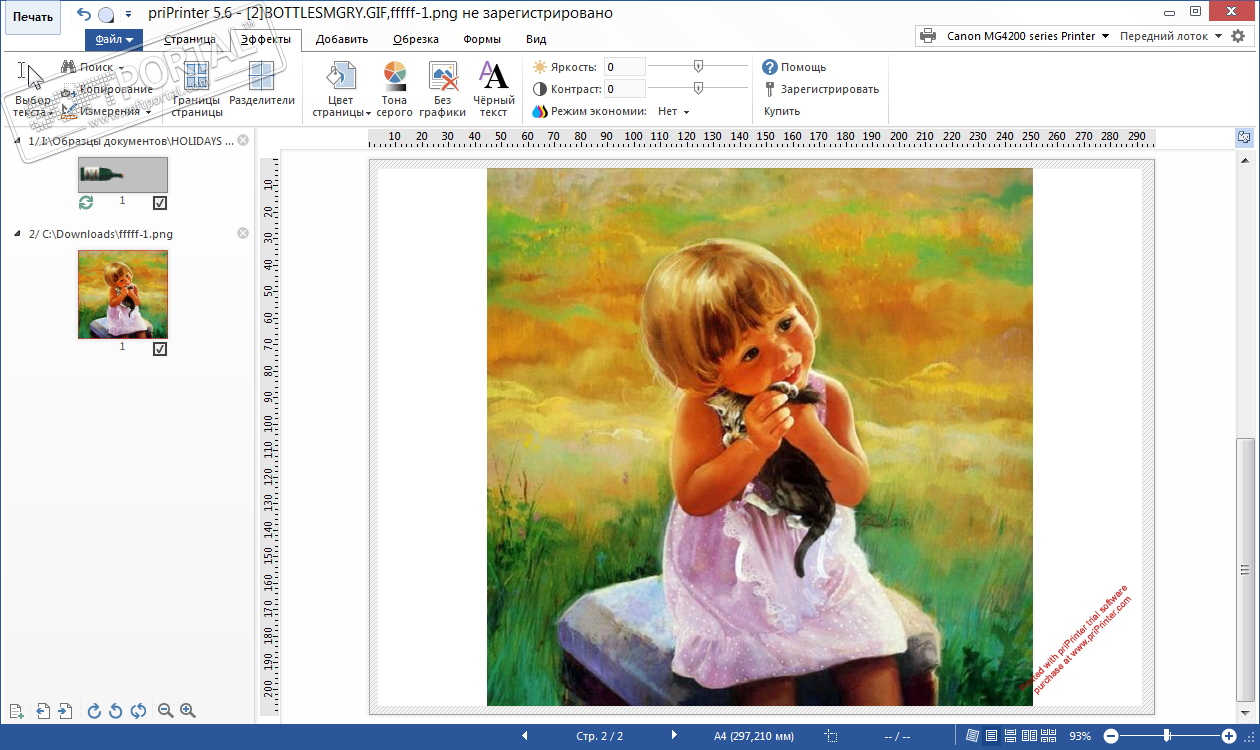Open the Режим экономии dropdown set to Нет

coord(673,112)
